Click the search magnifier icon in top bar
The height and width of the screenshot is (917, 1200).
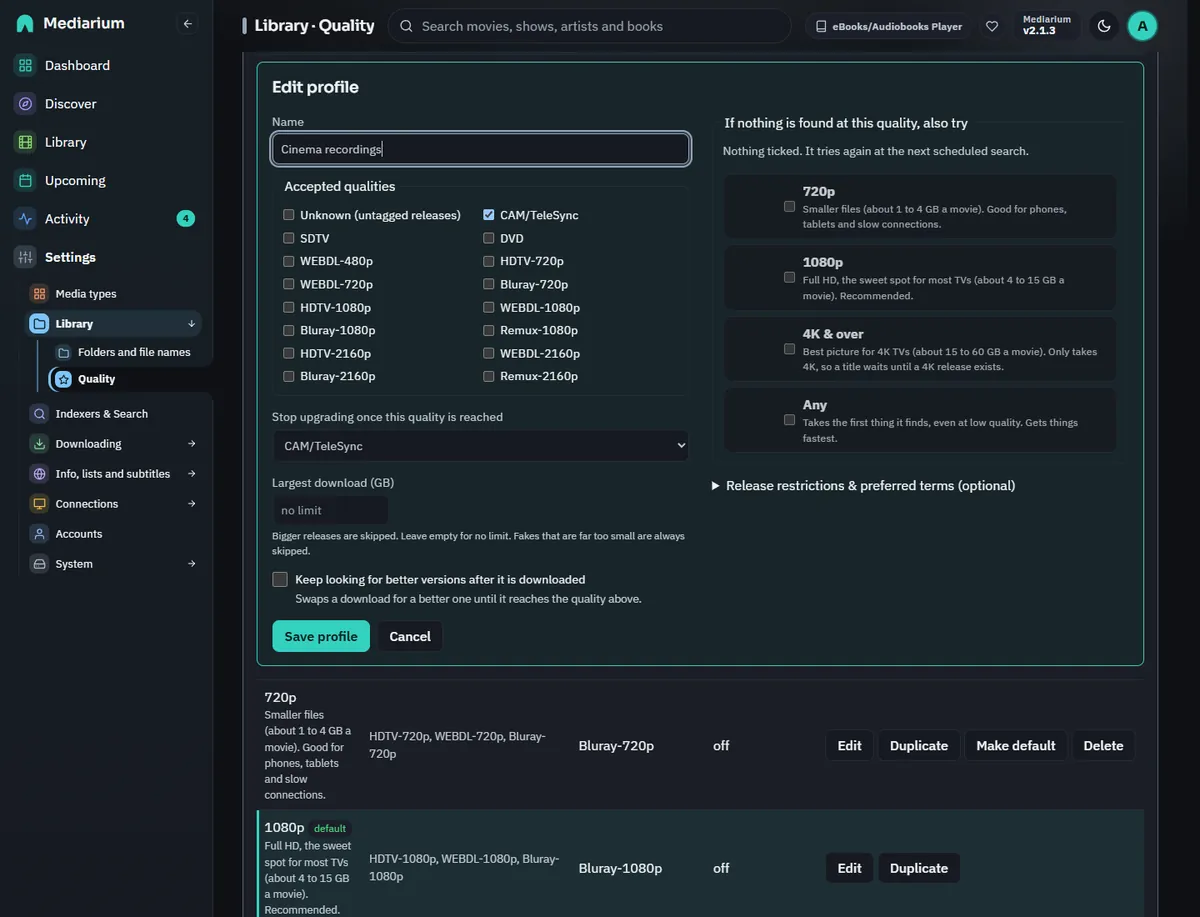tap(406, 26)
